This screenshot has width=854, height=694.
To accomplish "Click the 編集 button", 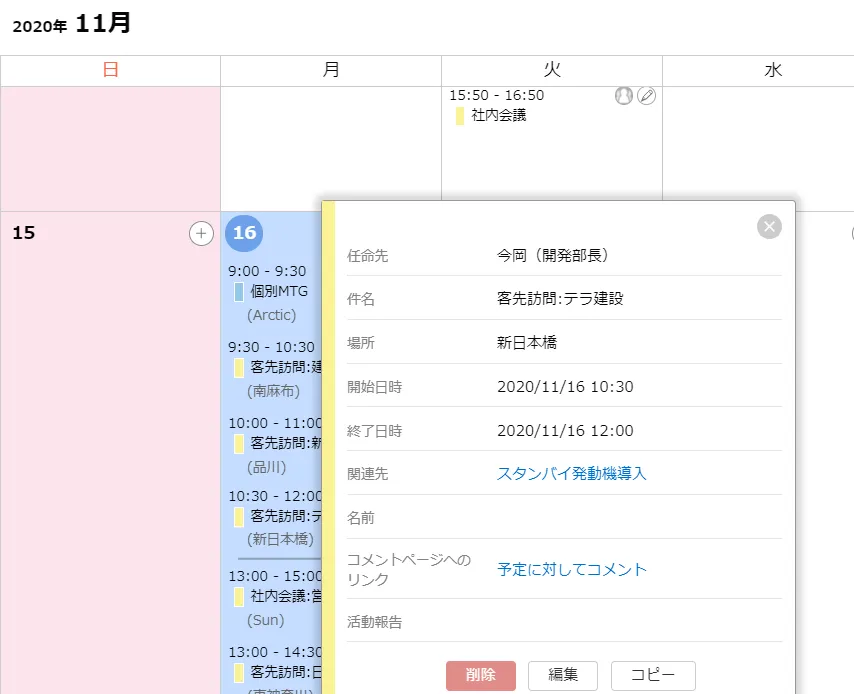I will [x=563, y=675].
